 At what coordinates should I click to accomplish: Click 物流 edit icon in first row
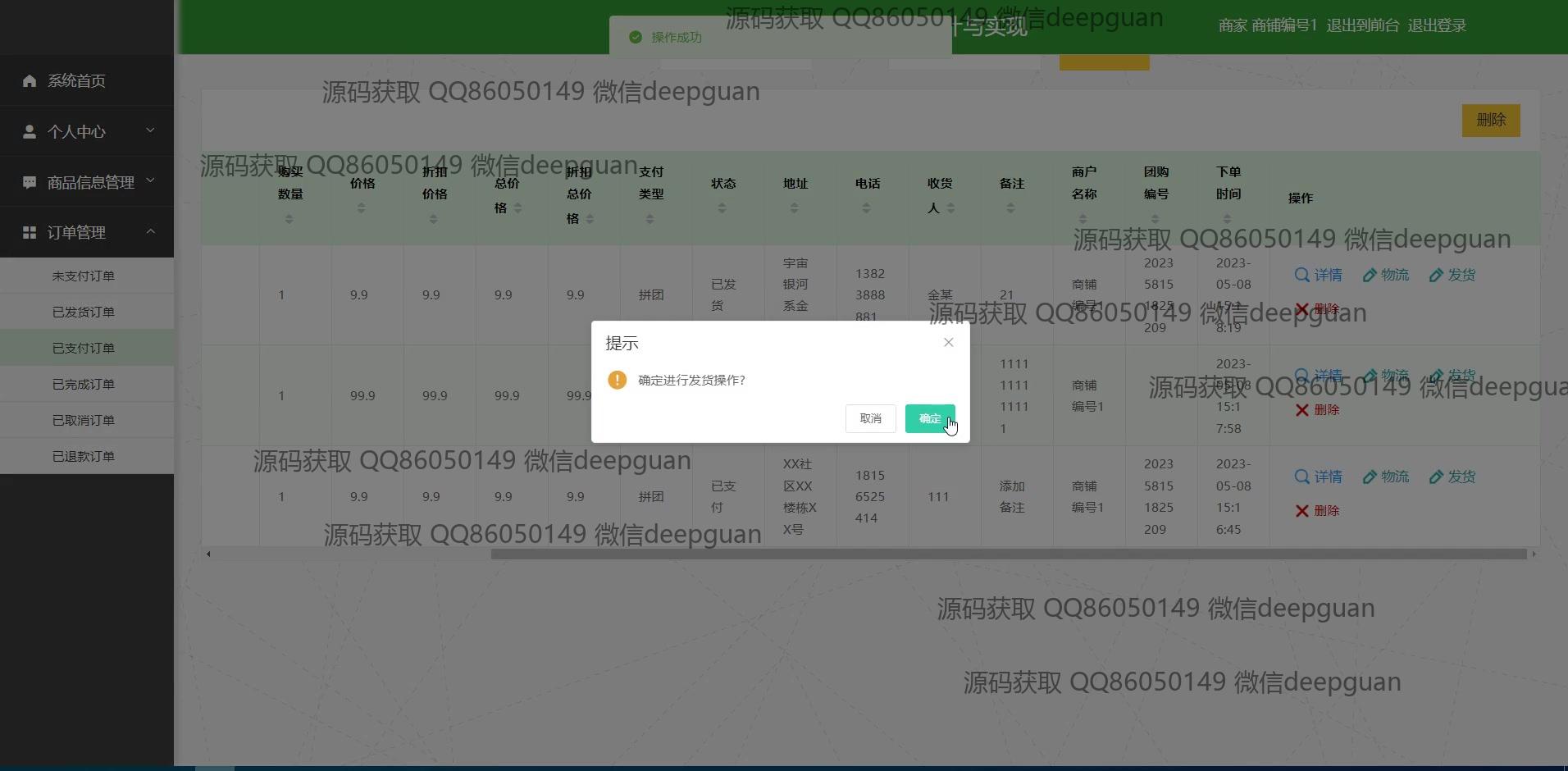(x=1370, y=276)
